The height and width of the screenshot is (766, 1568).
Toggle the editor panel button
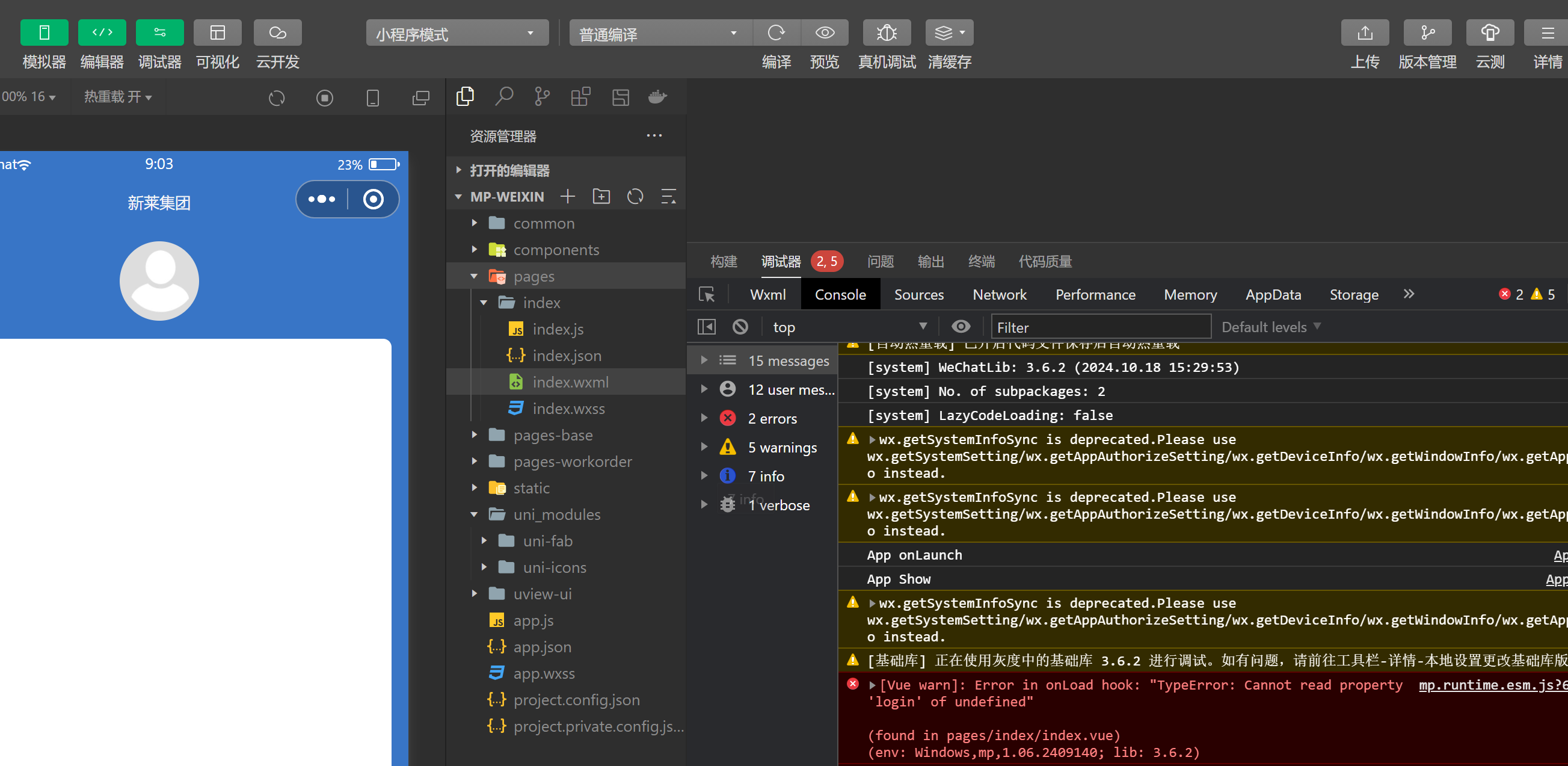click(102, 33)
